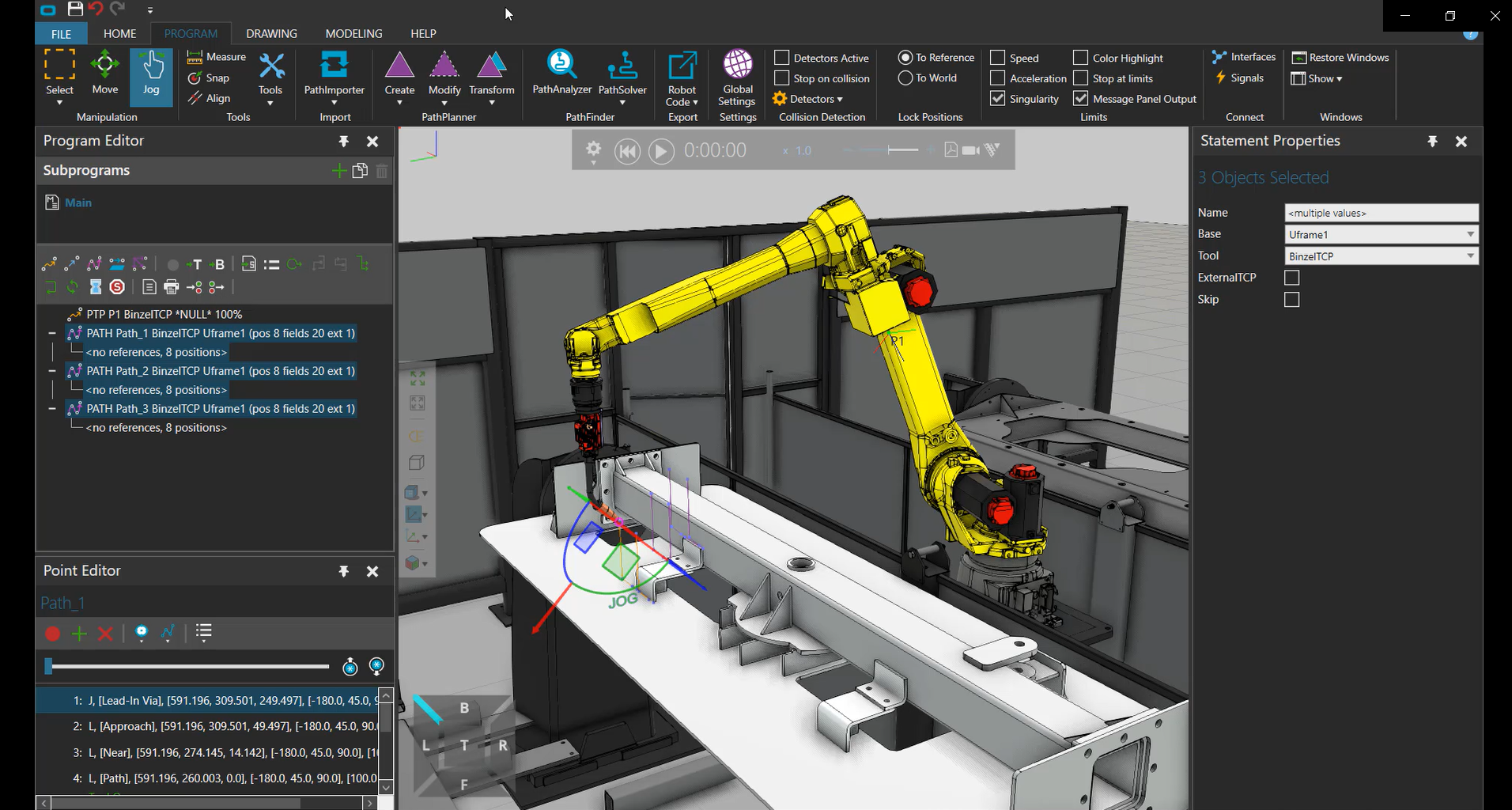Screen dimensions: 1512x810
Task: Uncheck Message Panel Output
Action: [1081, 99]
